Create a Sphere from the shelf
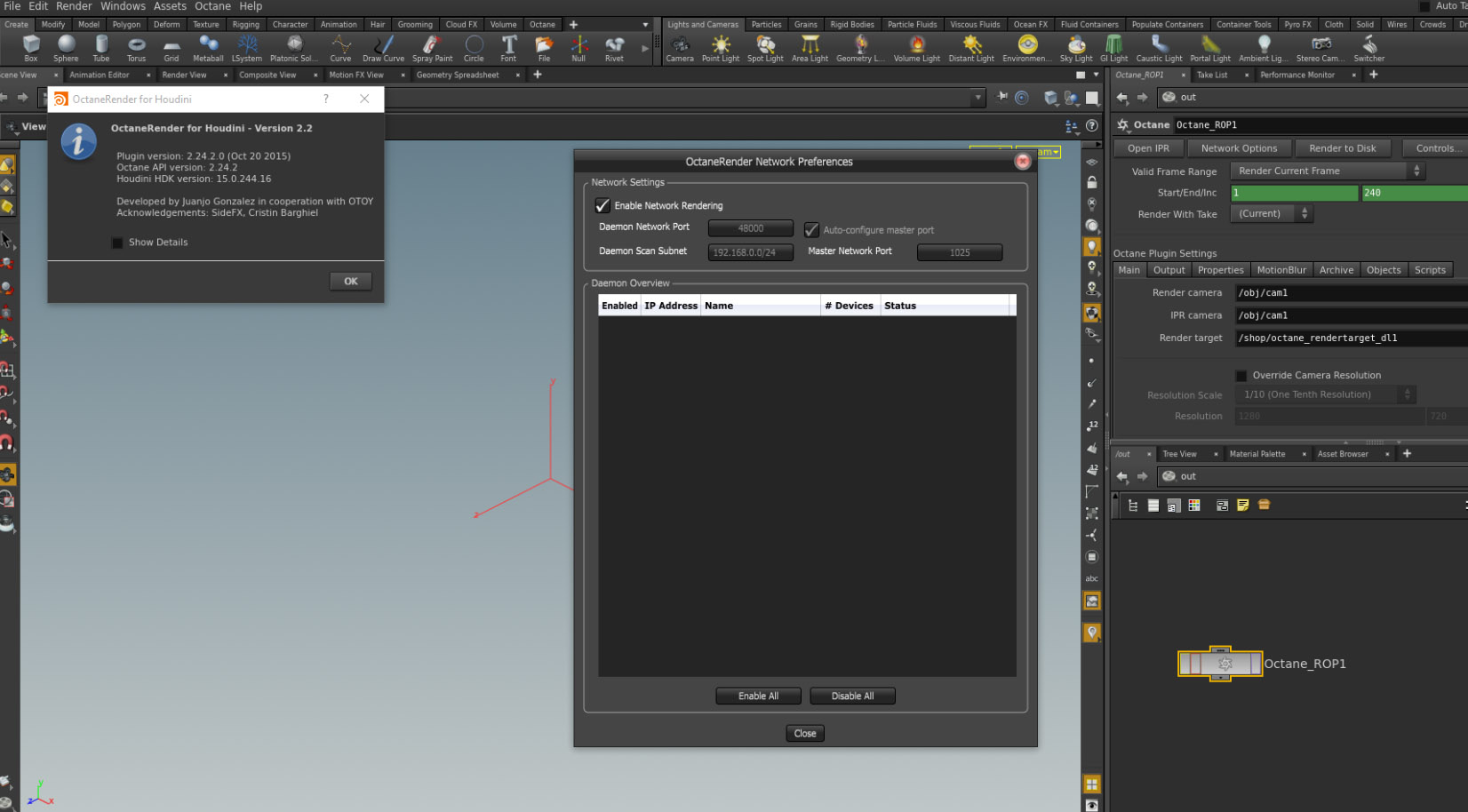 pyautogui.click(x=66, y=48)
